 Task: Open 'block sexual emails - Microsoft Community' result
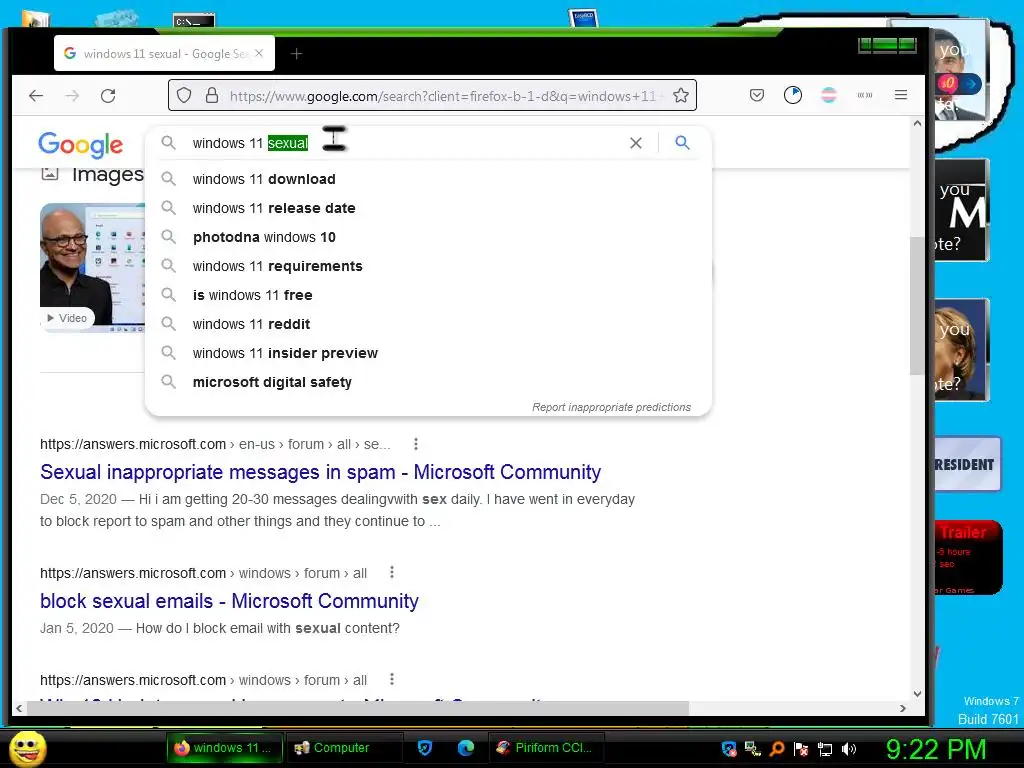229,601
